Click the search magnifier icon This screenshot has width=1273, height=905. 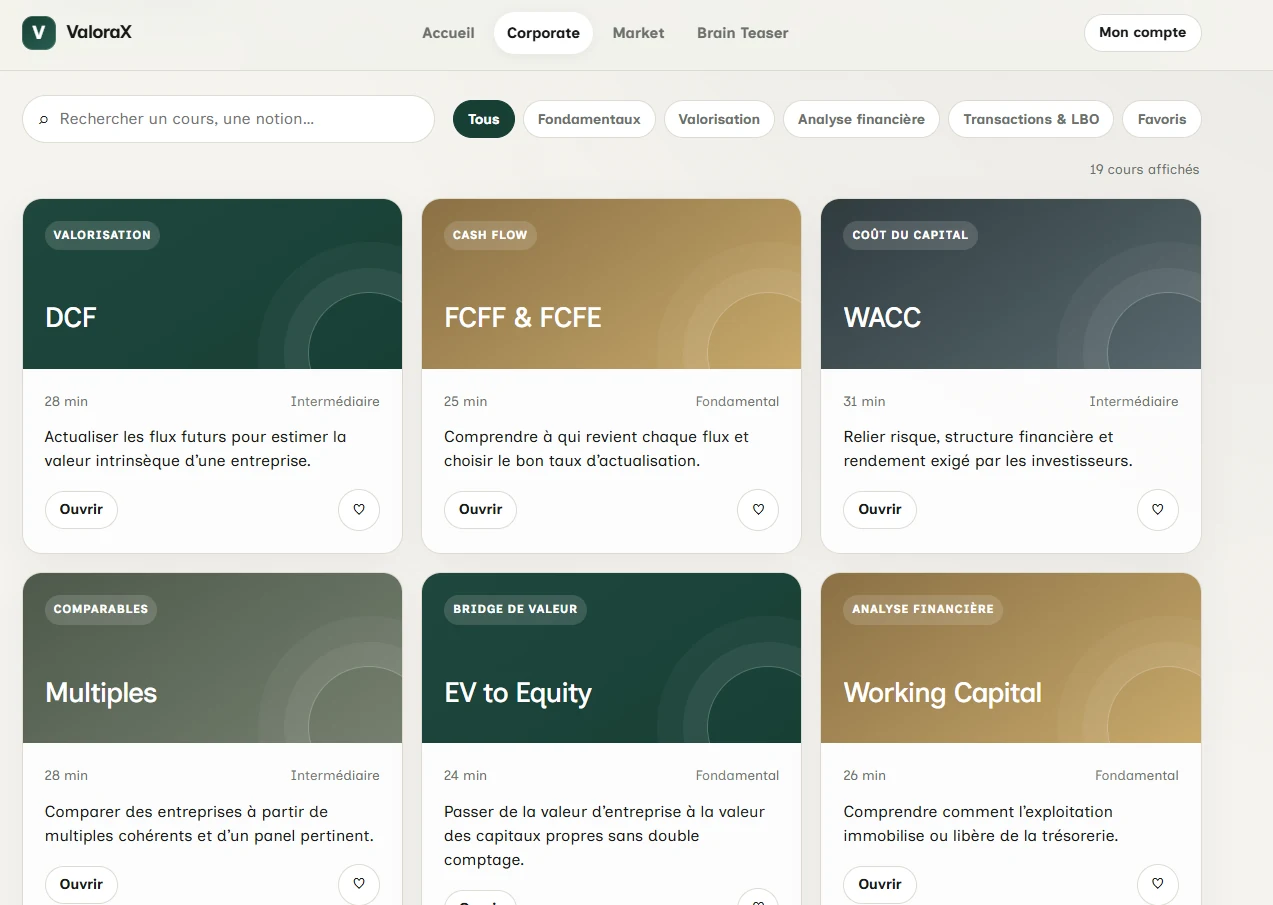click(43, 119)
